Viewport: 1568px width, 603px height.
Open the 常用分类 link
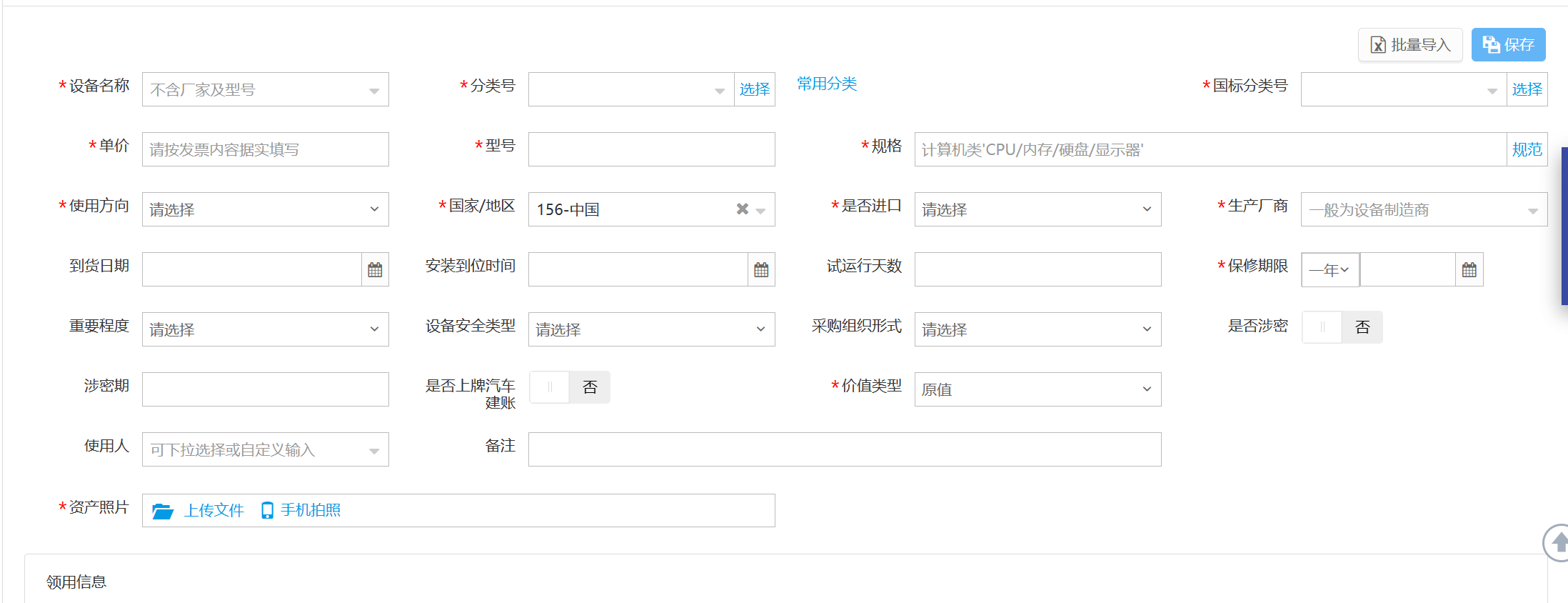point(826,84)
